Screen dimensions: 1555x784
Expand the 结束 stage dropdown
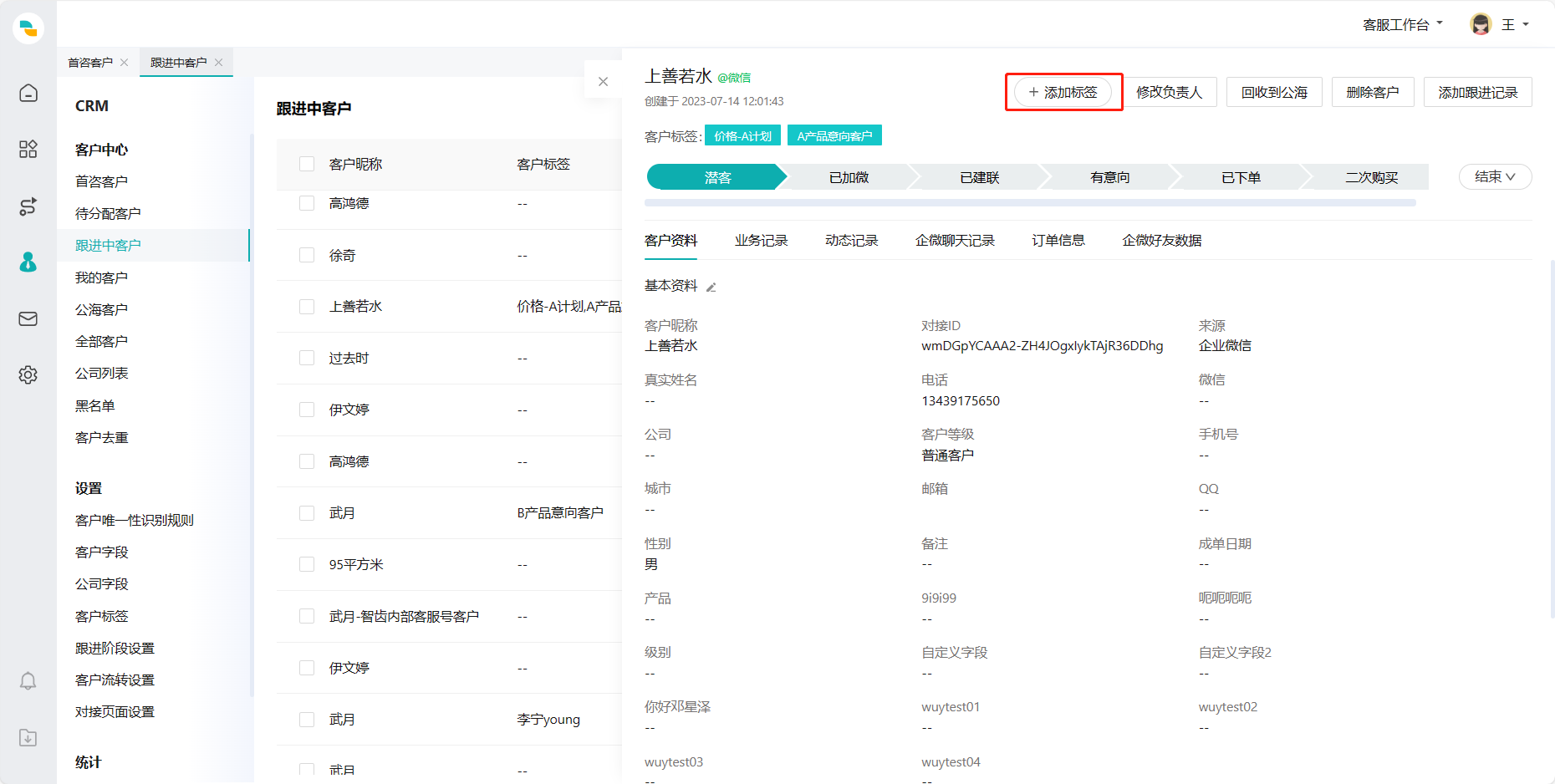click(x=1495, y=177)
